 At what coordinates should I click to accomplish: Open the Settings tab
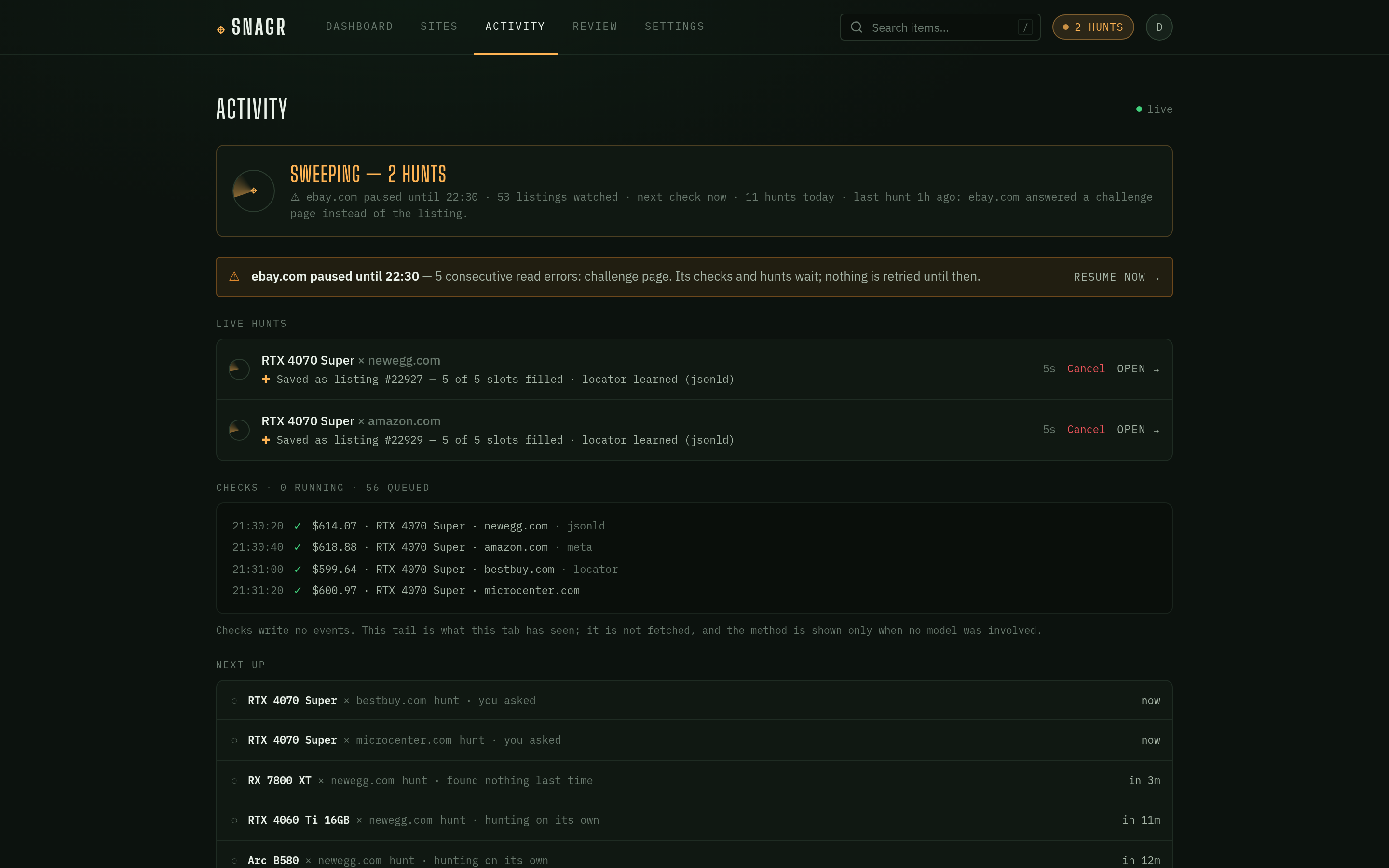(674, 27)
